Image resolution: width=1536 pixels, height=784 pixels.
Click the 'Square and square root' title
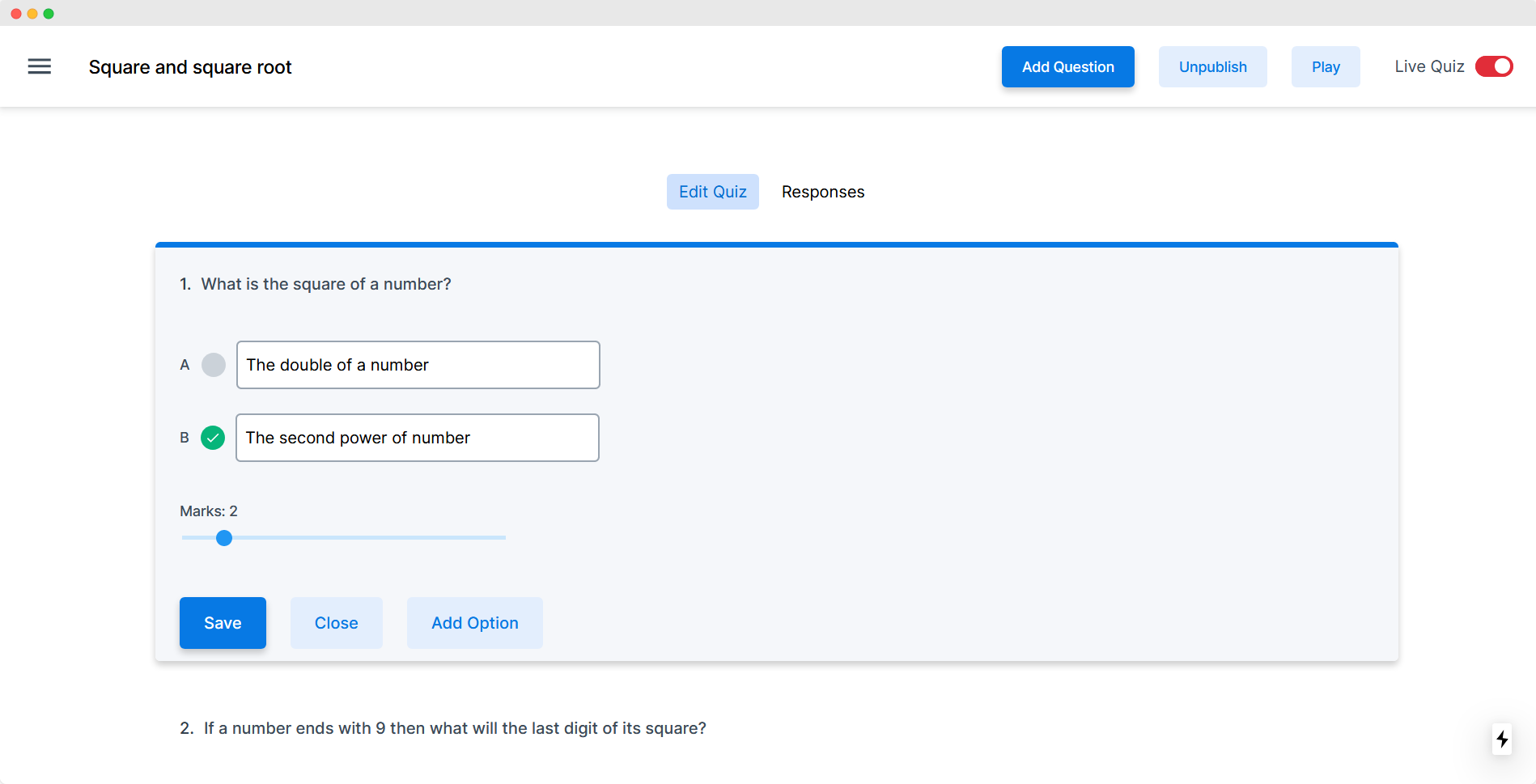click(190, 67)
